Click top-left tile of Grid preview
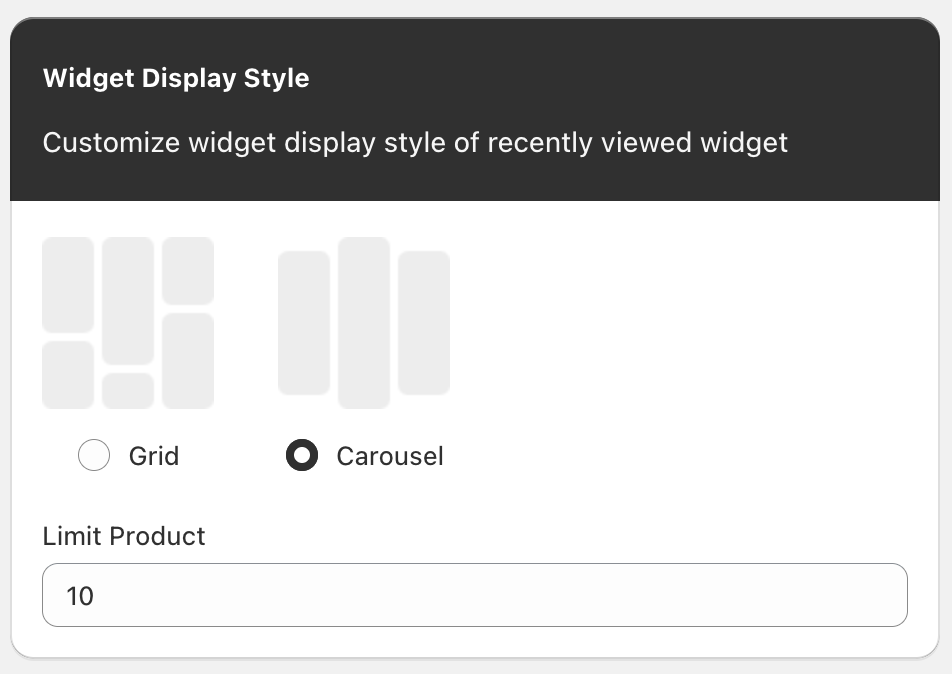This screenshot has height=674, width=952. click(68, 284)
